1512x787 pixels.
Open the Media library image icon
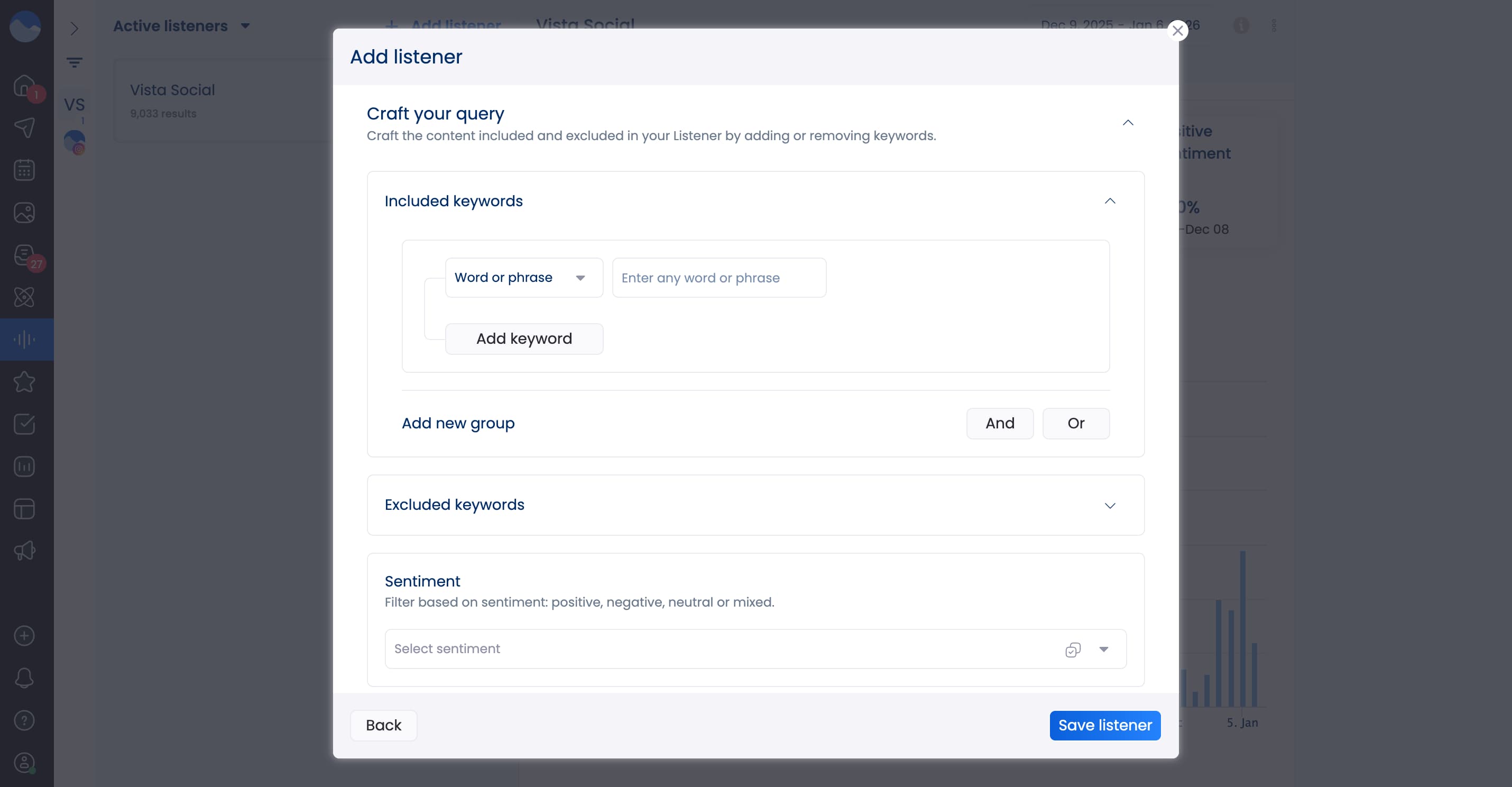point(24,213)
